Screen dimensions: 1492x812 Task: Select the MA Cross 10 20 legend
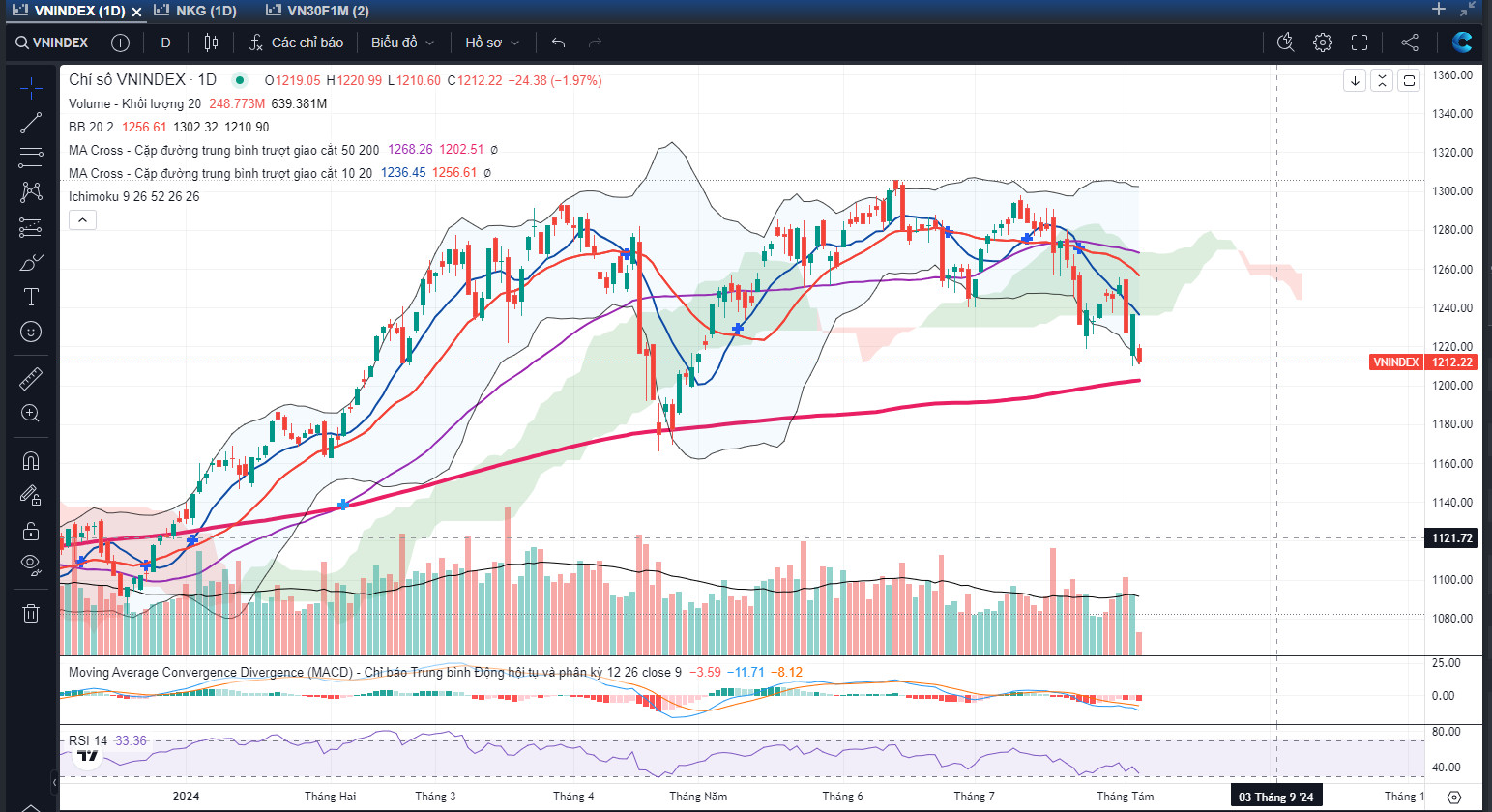[x=220, y=173]
